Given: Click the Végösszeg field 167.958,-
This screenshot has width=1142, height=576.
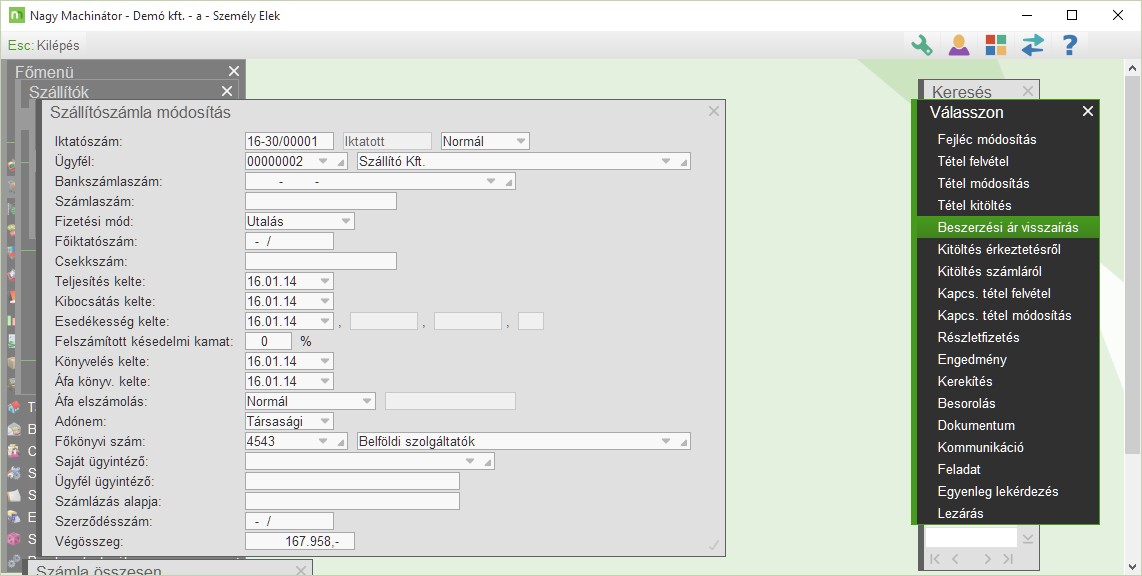Looking at the screenshot, I should click(x=300, y=541).
